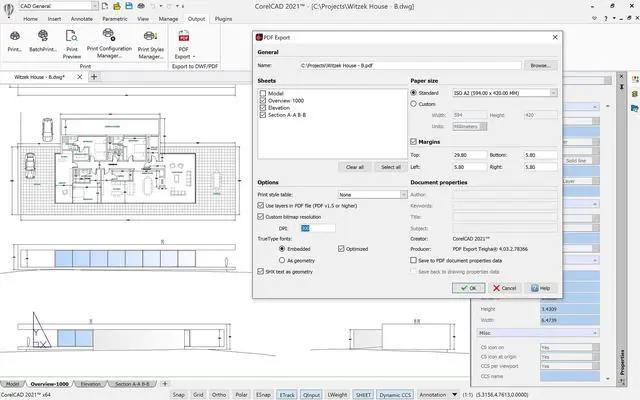Open the Plugins ribbon tab

(223, 19)
